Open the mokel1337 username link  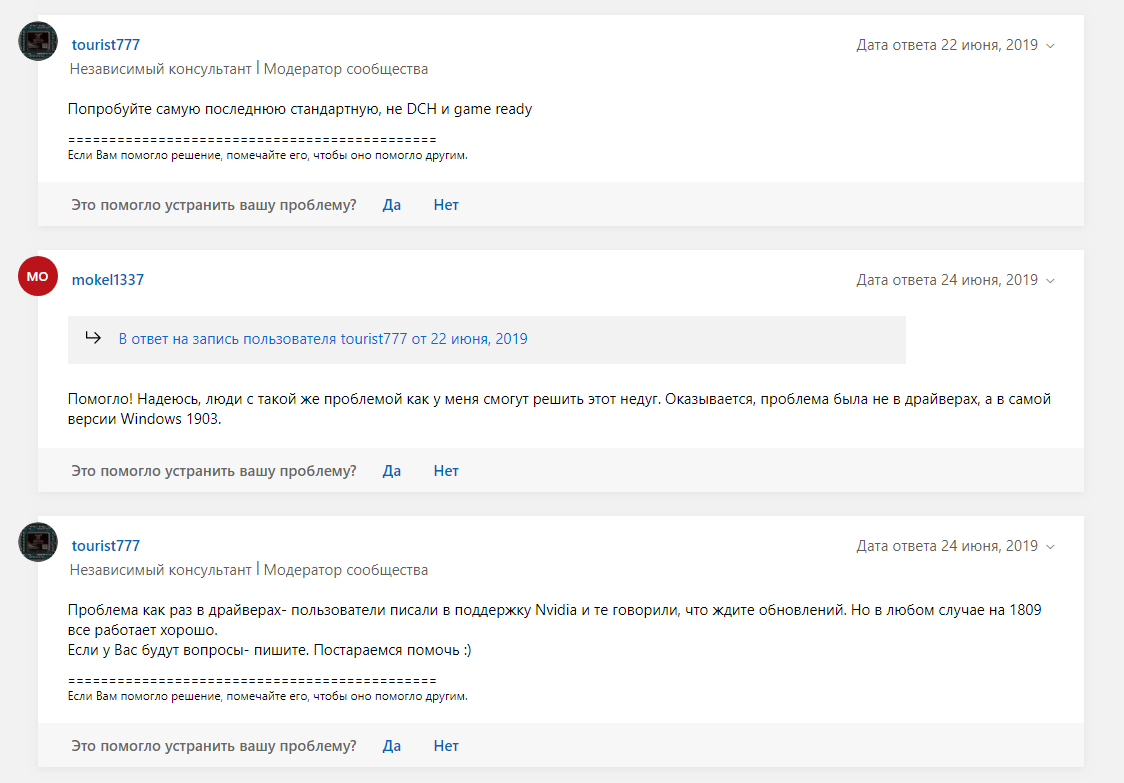click(x=108, y=280)
